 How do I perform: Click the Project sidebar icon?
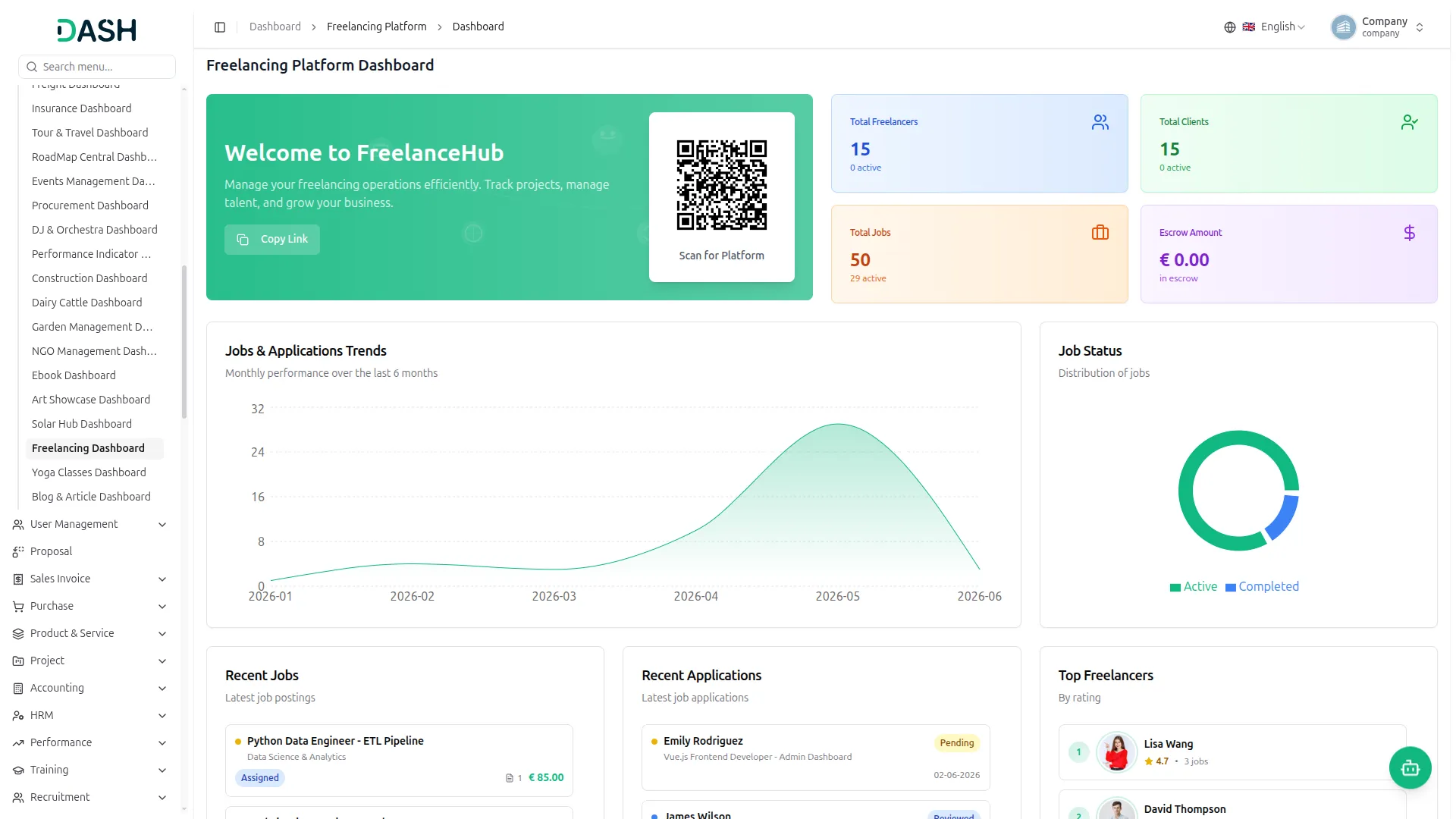(x=18, y=661)
